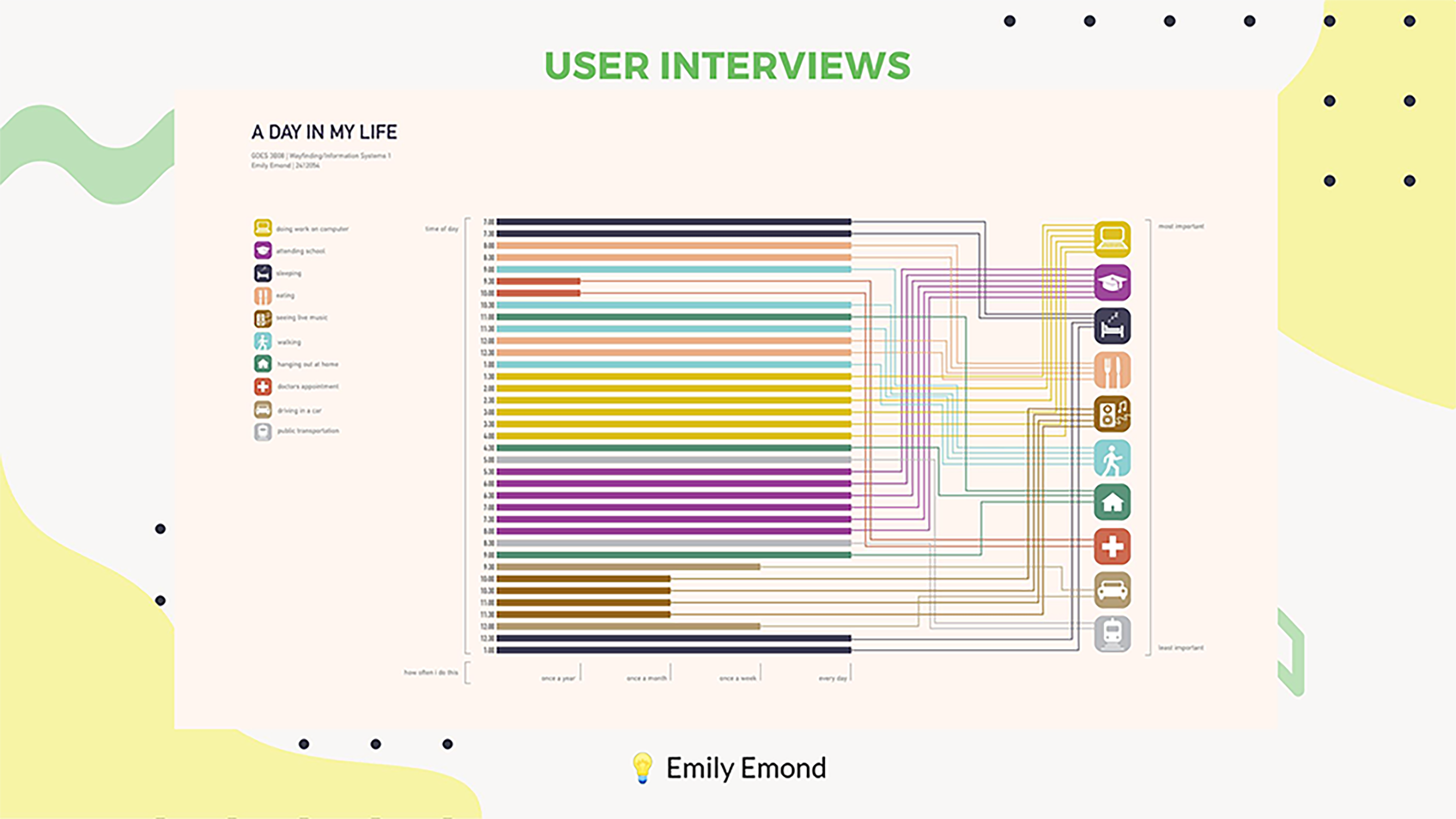Screen dimensions: 1456x819
Task: Click the 'A DAY IN MY LIFE' title
Action: [x=324, y=132]
